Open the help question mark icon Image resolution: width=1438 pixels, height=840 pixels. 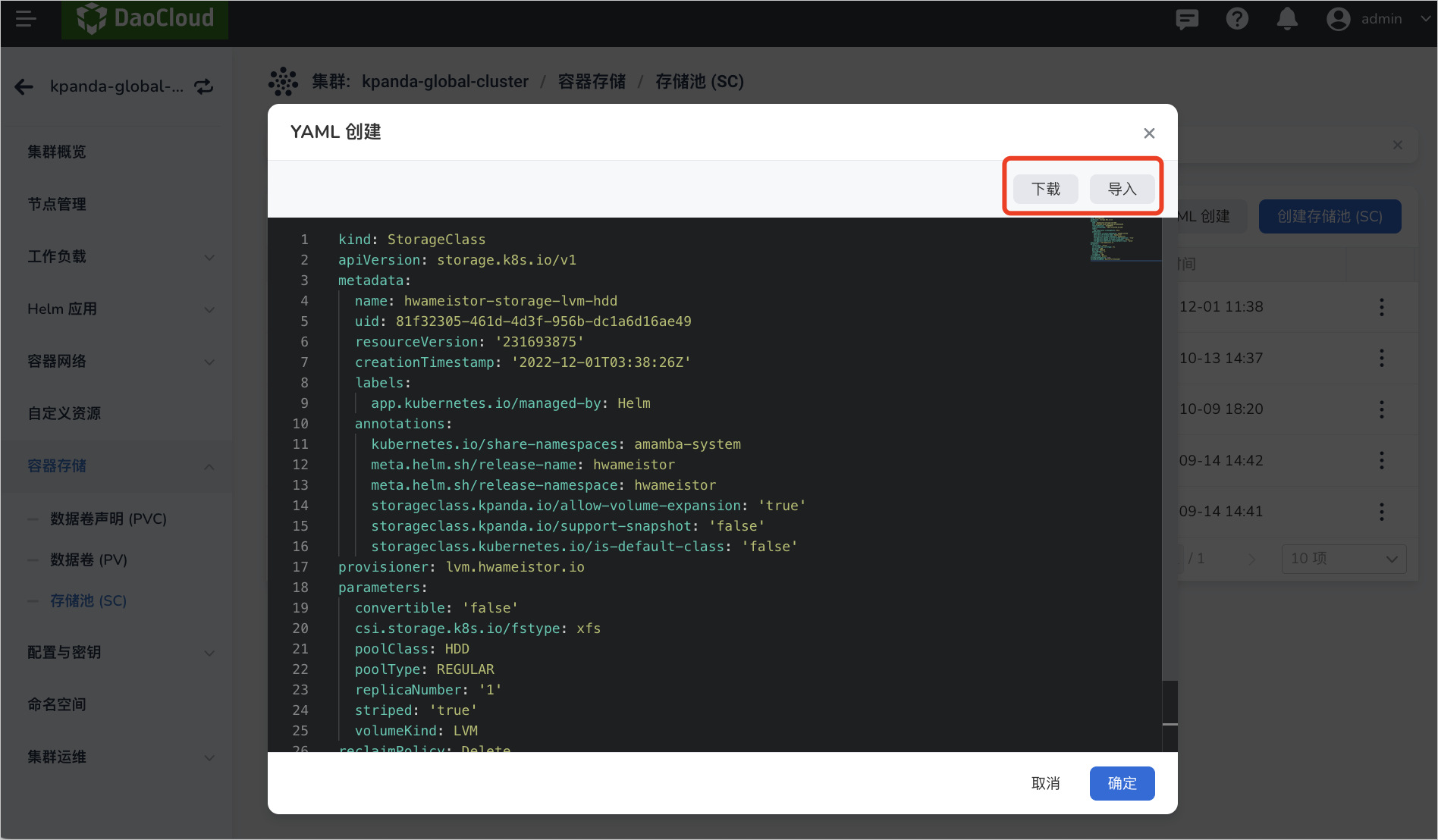tap(1237, 18)
